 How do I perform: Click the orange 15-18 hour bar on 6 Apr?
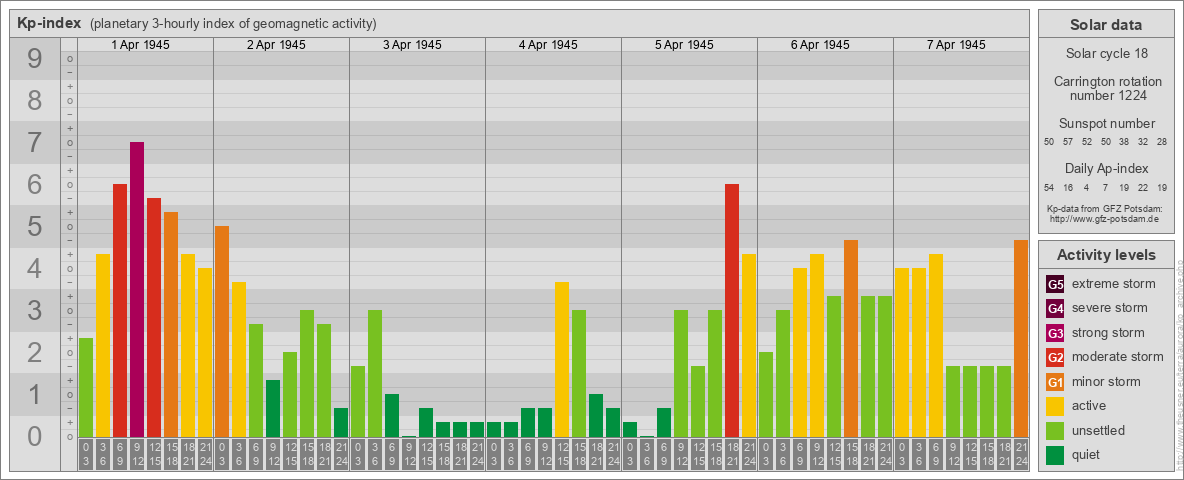tap(851, 339)
